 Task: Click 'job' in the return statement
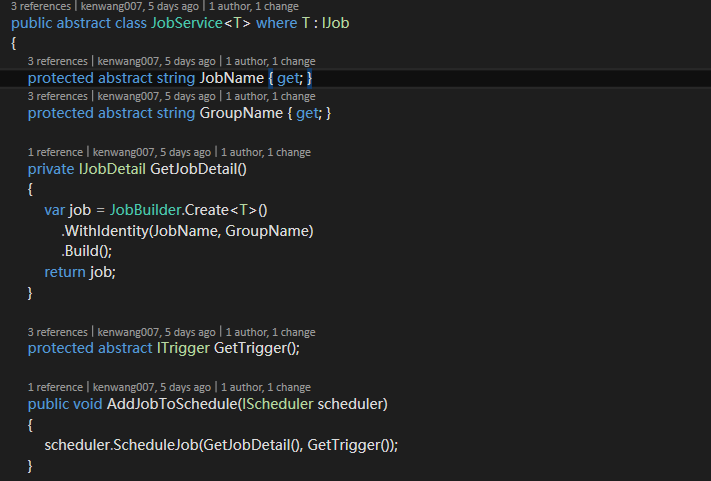(x=101, y=273)
